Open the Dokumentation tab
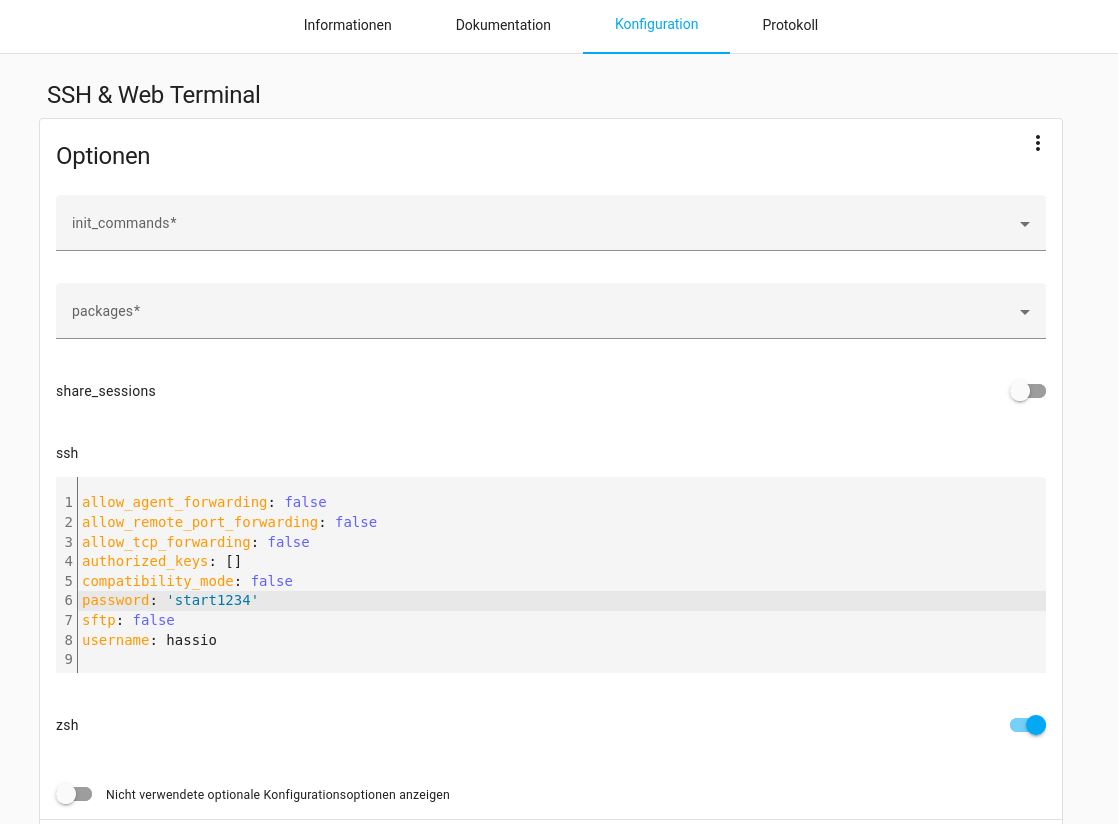1118x824 pixels. 503,25
